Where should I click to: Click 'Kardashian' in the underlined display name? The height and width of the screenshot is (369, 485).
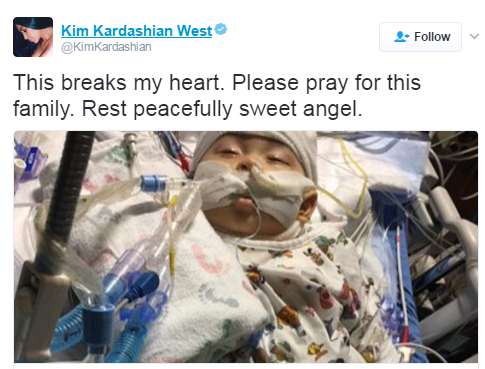[x=133, y=31]
